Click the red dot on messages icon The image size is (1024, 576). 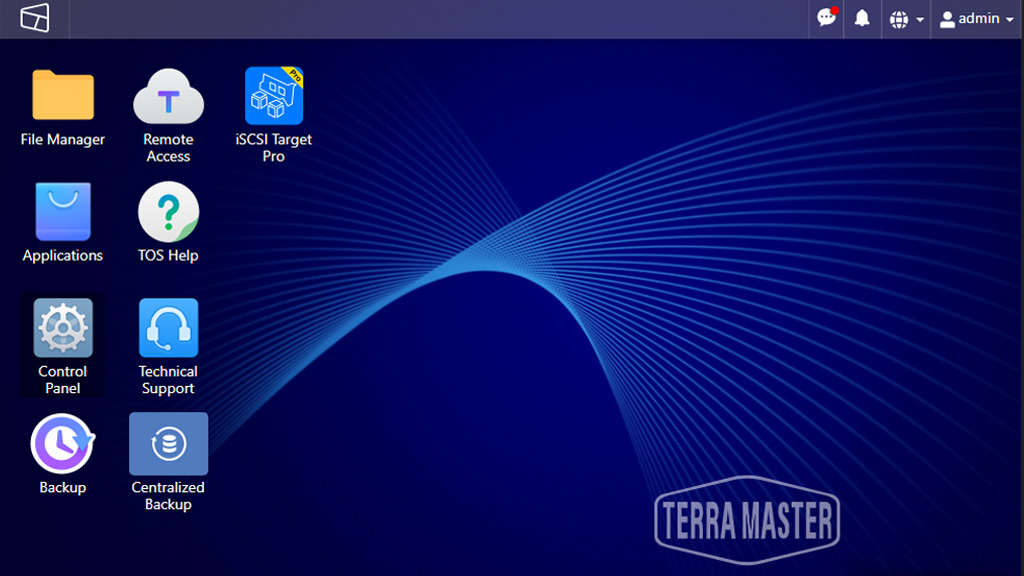point(834,11)
